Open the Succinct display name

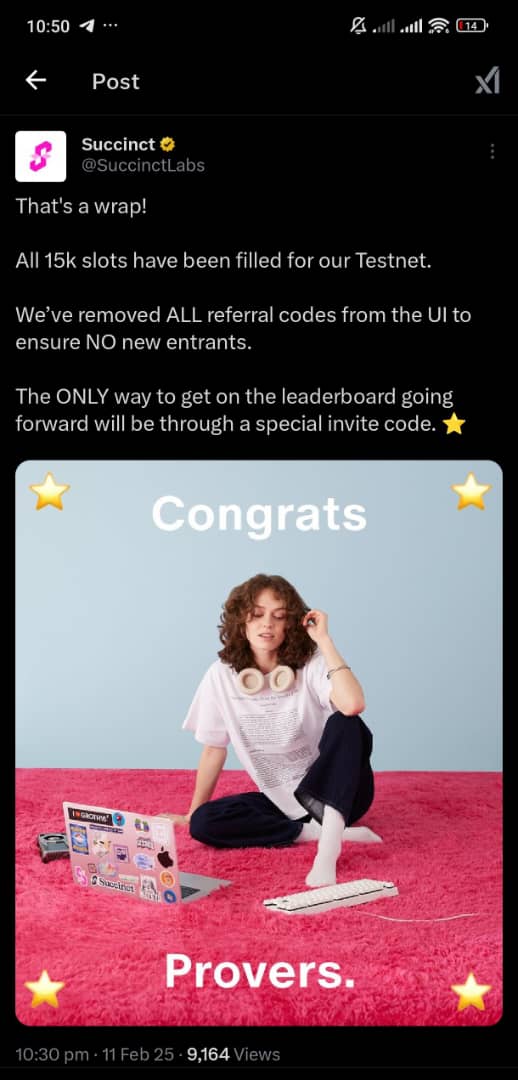point(118,145)
